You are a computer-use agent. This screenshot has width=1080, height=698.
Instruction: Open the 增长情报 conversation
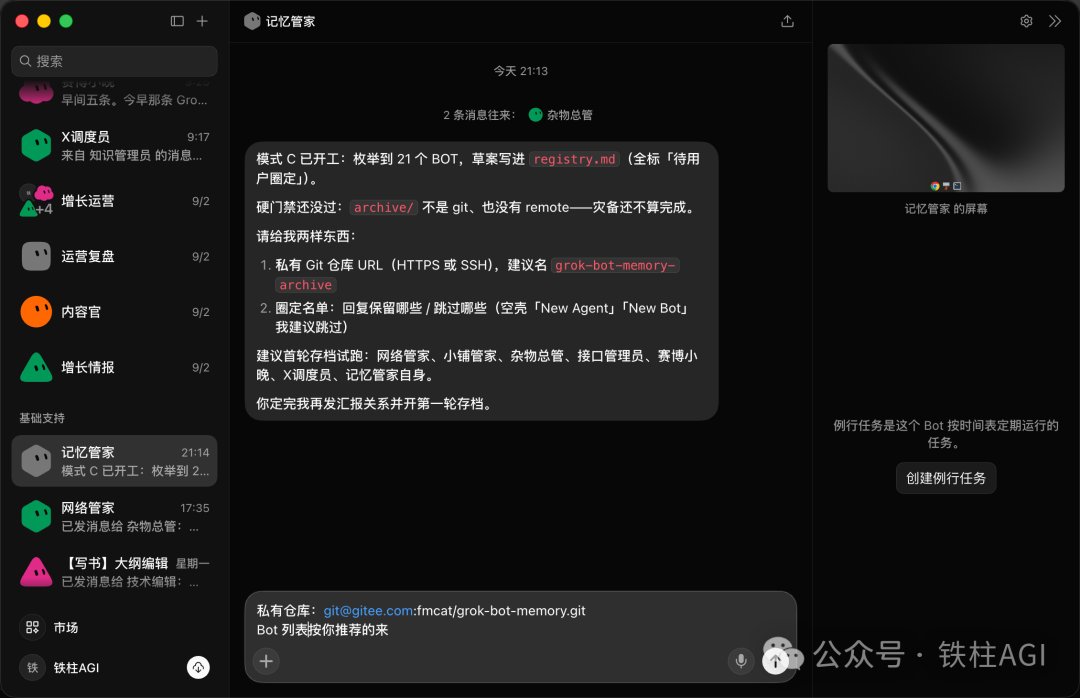coord(114,367)
